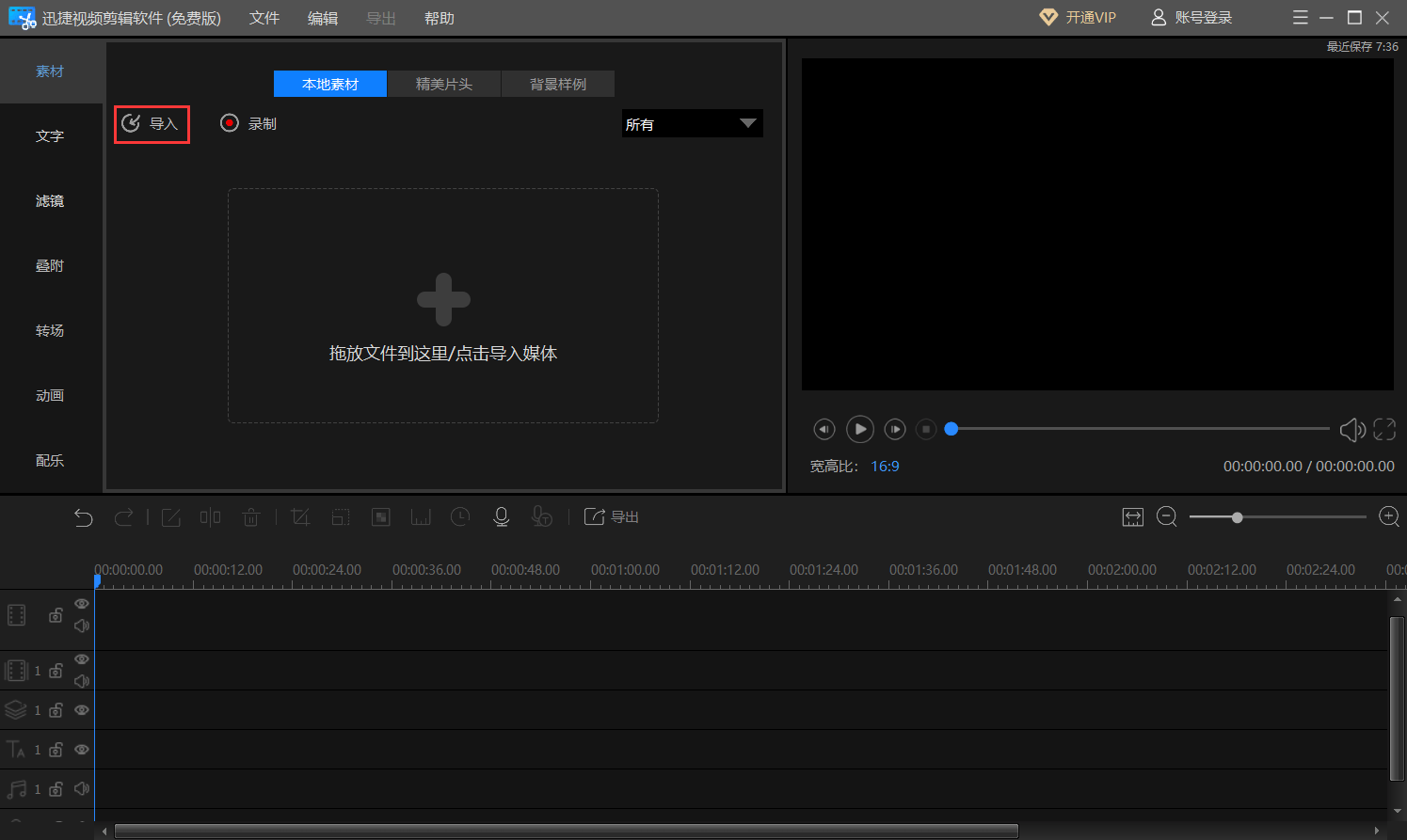Click the timeline zoom slider handle
Image resolution: width=1407 pixels, height=840 pixels.
click(x=1237, y=517)
